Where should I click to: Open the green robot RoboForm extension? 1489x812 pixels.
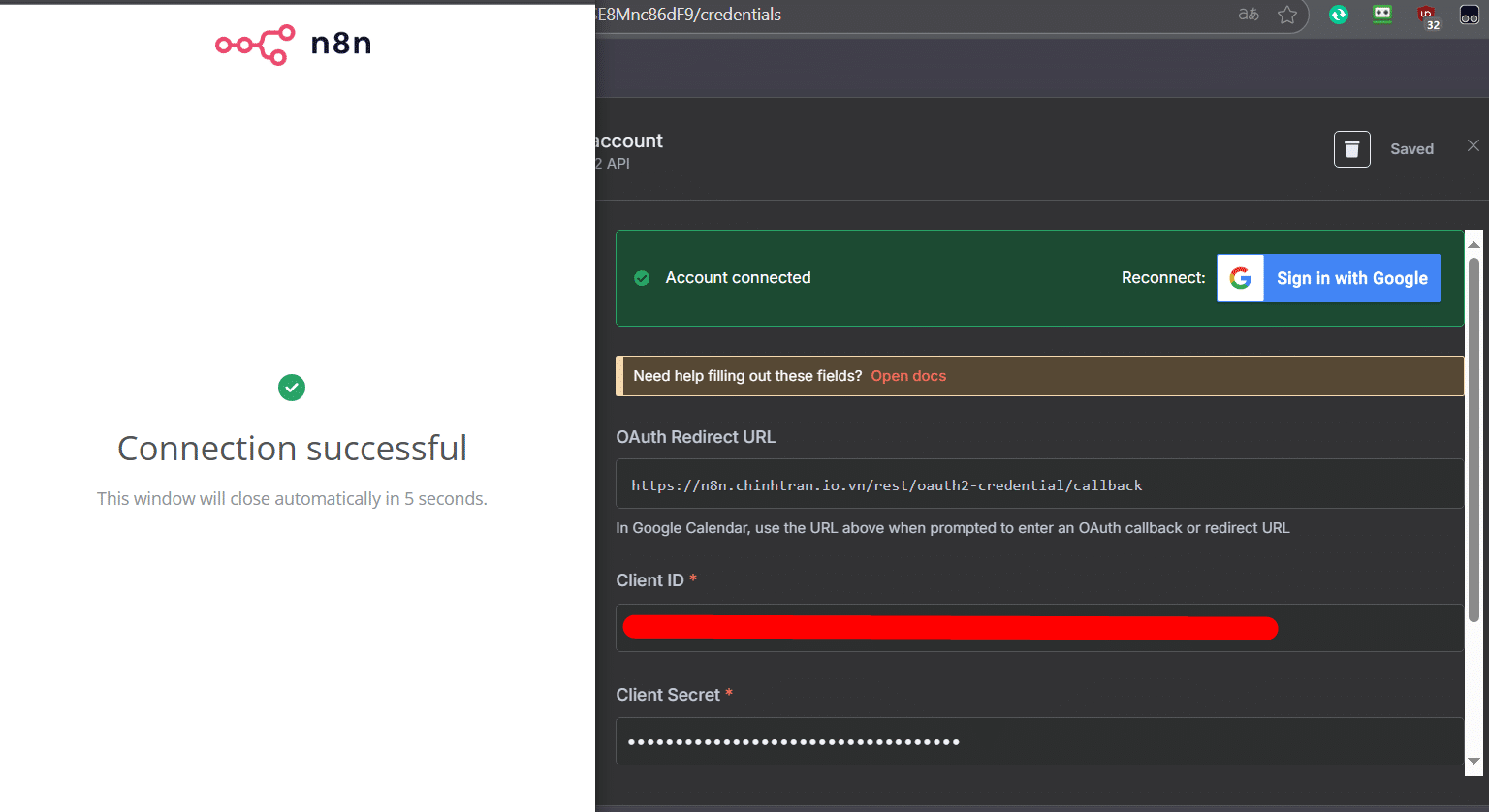pyautogui.click(x=1382, y=15)
